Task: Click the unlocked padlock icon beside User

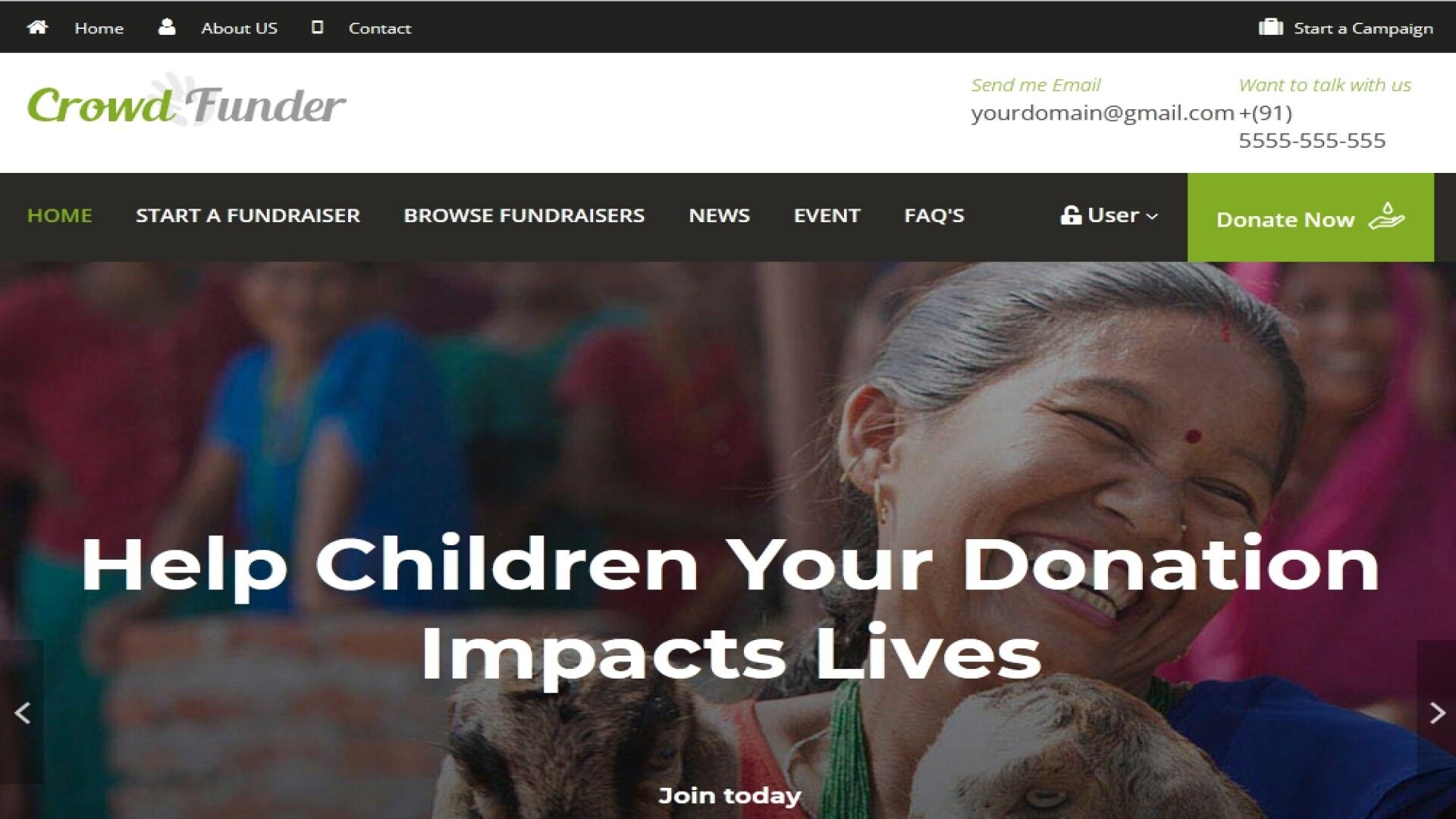Action: pyautogui.click(x=1071, y=215)
